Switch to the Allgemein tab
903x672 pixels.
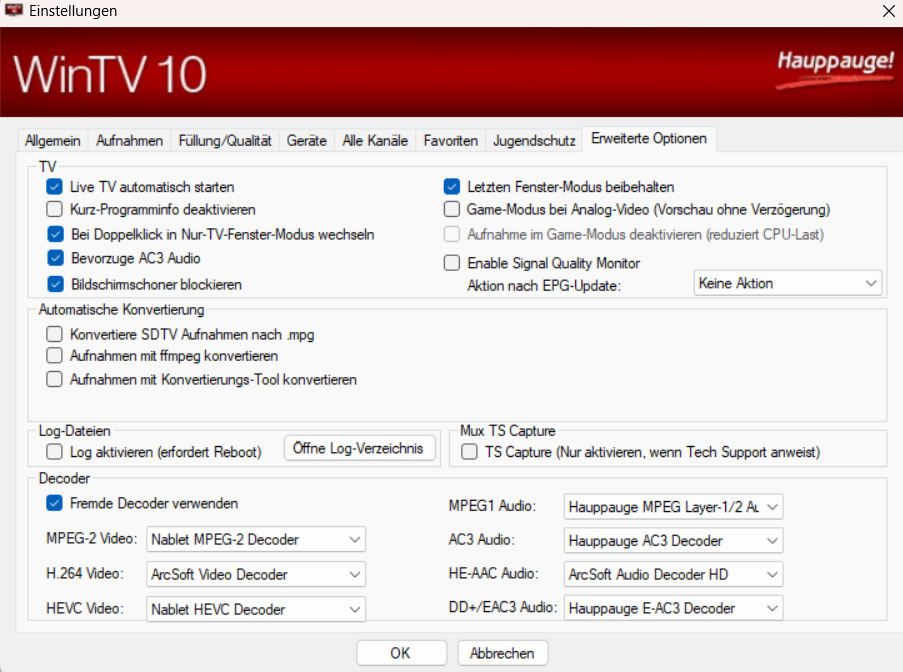click(x=52, y=141)
